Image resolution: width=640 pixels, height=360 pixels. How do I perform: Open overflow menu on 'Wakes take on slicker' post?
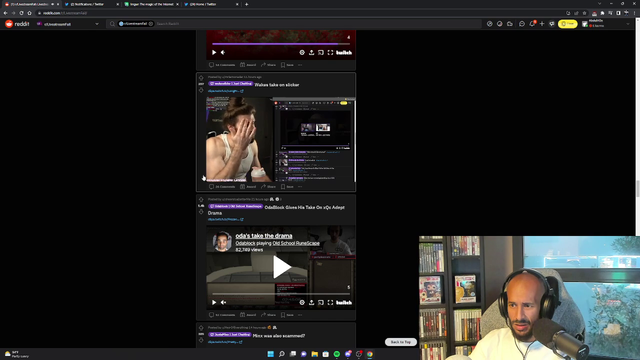pyautogui.click(x=300, y=187)
